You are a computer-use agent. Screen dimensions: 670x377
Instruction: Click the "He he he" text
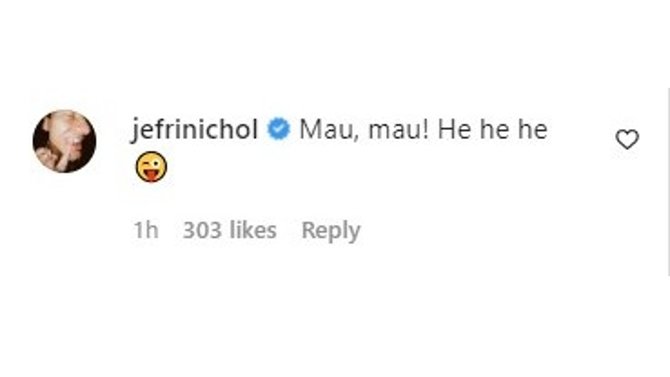tap(493, 130)
